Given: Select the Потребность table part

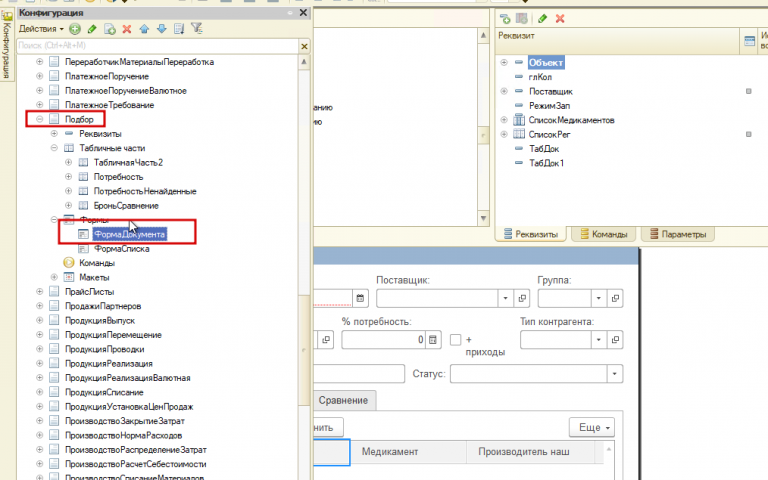Looking at the screenshot, I should (119, 177).
